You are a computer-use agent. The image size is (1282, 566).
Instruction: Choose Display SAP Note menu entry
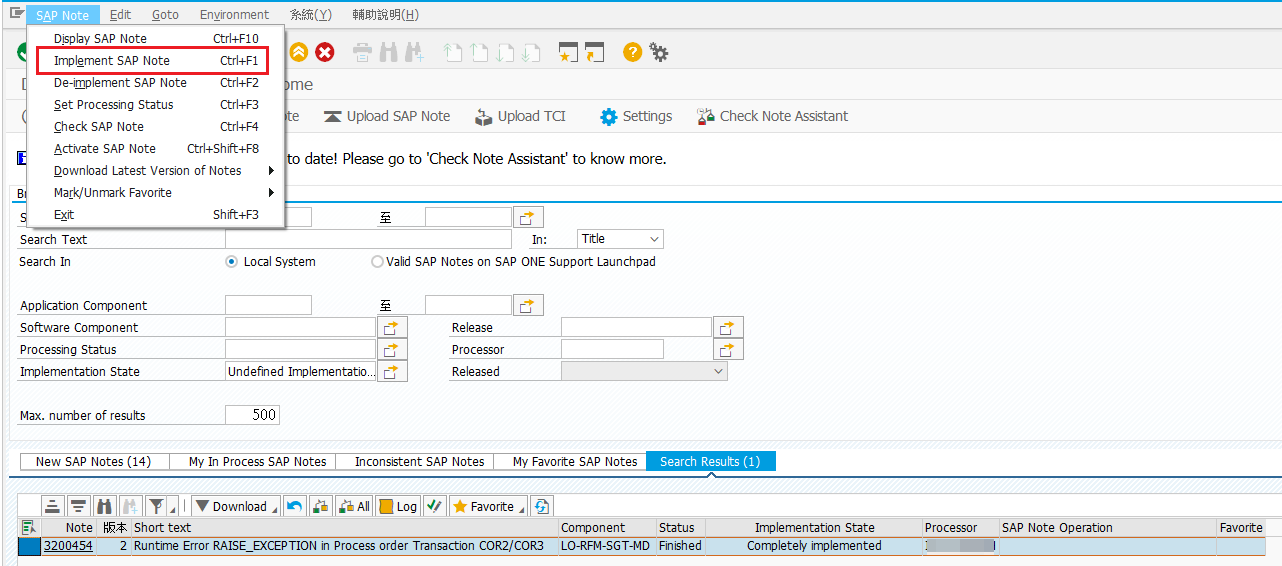[x=156, y=39]
